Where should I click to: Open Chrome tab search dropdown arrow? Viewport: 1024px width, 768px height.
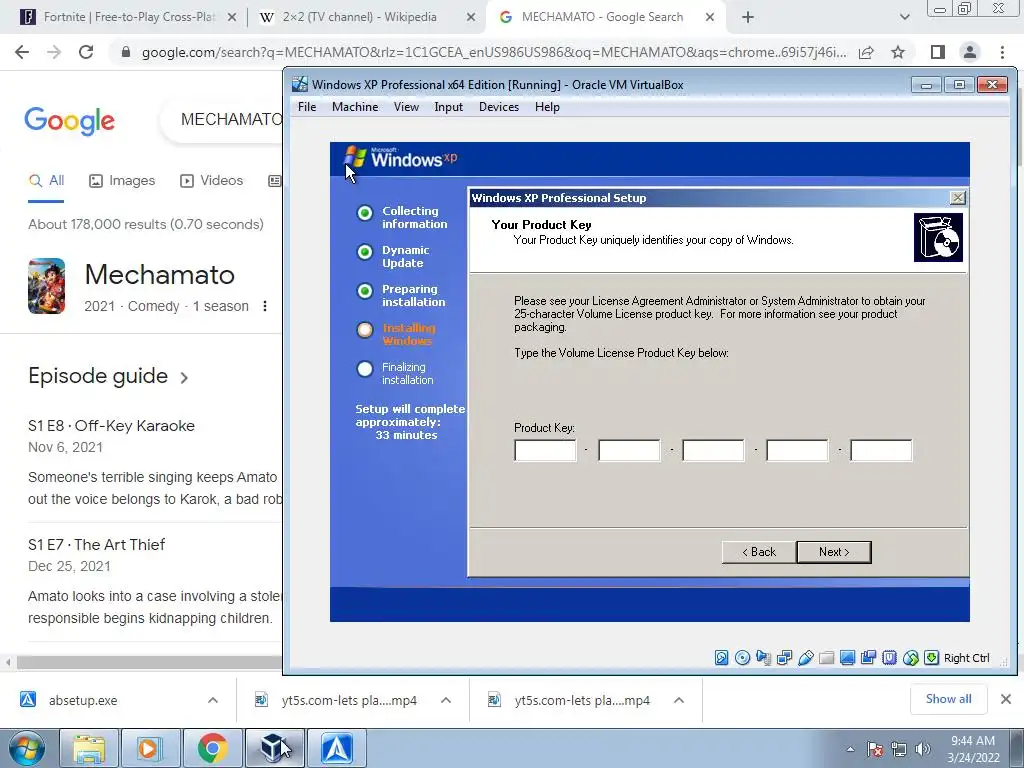(904, 17)
